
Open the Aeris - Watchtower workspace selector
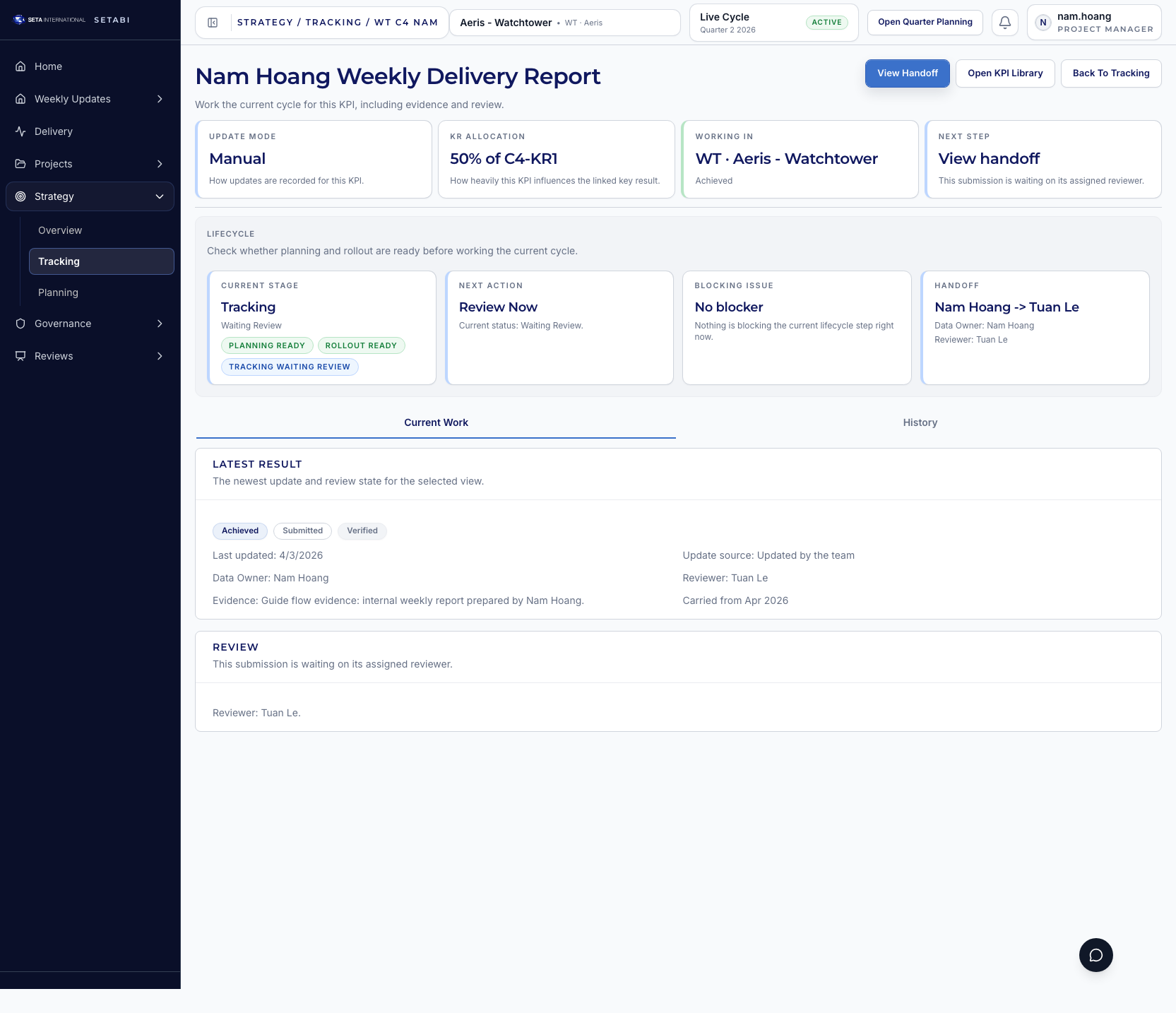(x=564, y=23)
